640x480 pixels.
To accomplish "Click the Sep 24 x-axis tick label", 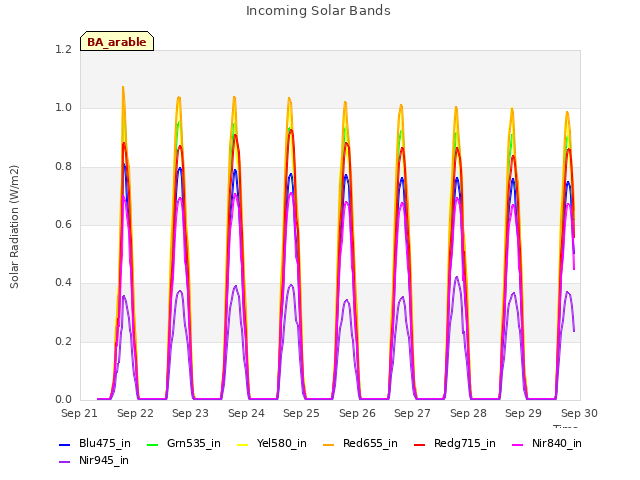I will coord(246,413).
